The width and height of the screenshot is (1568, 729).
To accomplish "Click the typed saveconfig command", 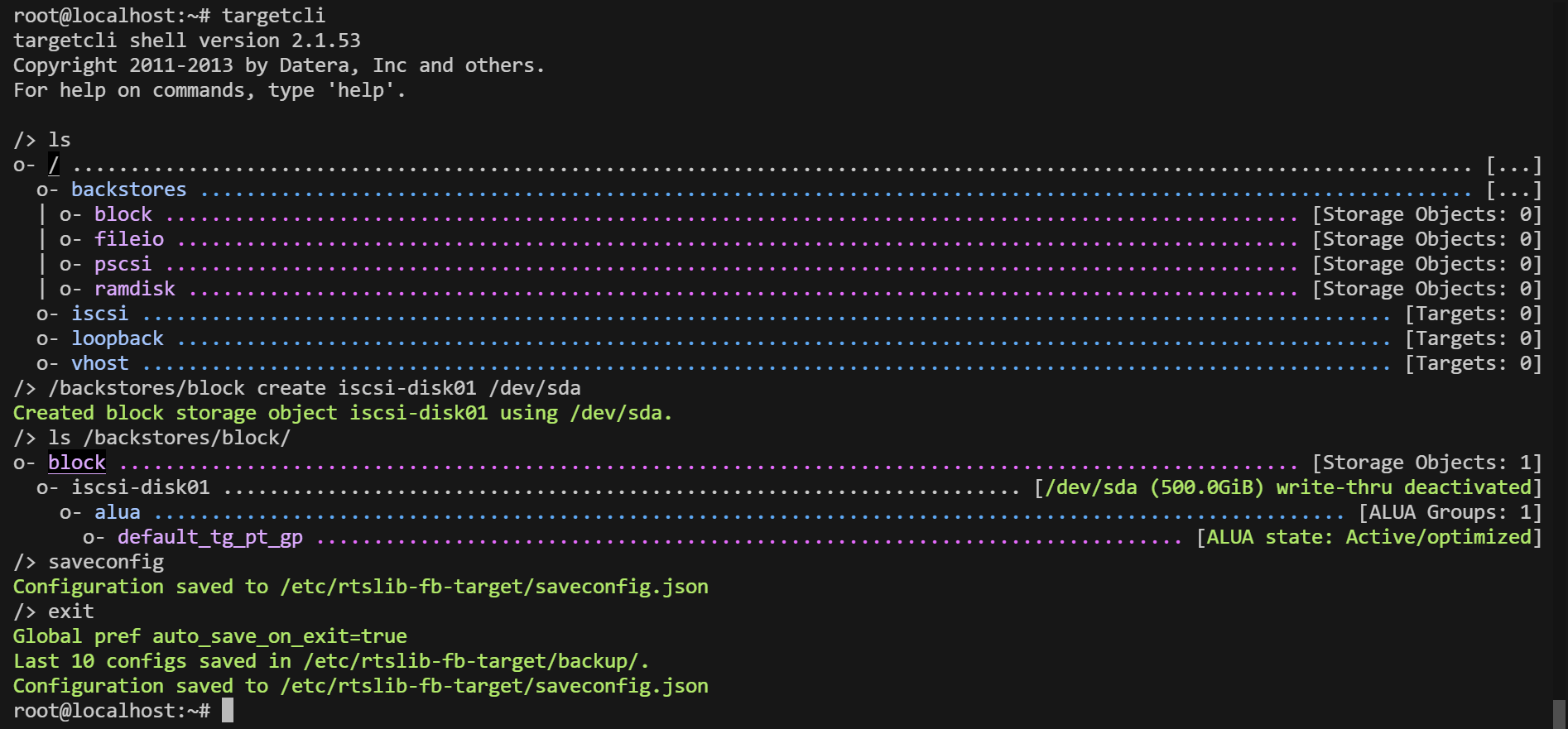I will coord(106,562).
